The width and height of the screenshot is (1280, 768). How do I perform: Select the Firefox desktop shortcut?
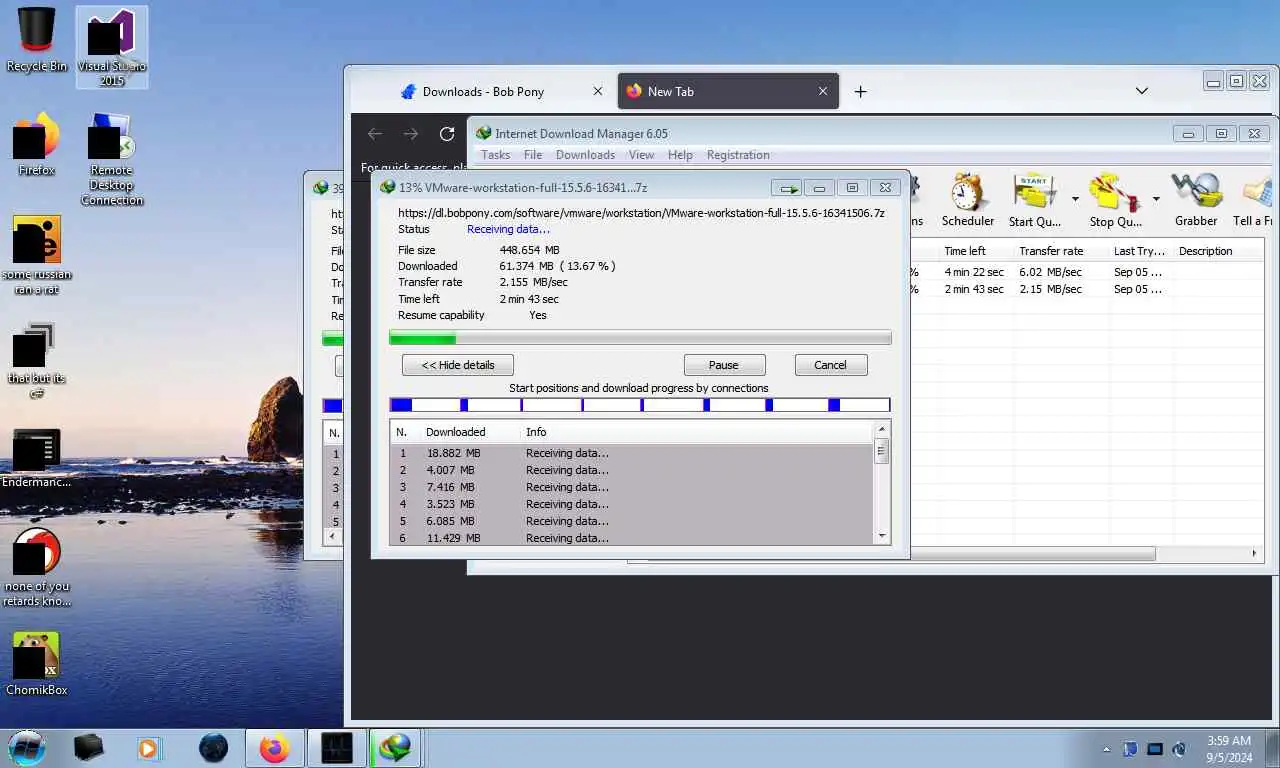tap(37, 143)
